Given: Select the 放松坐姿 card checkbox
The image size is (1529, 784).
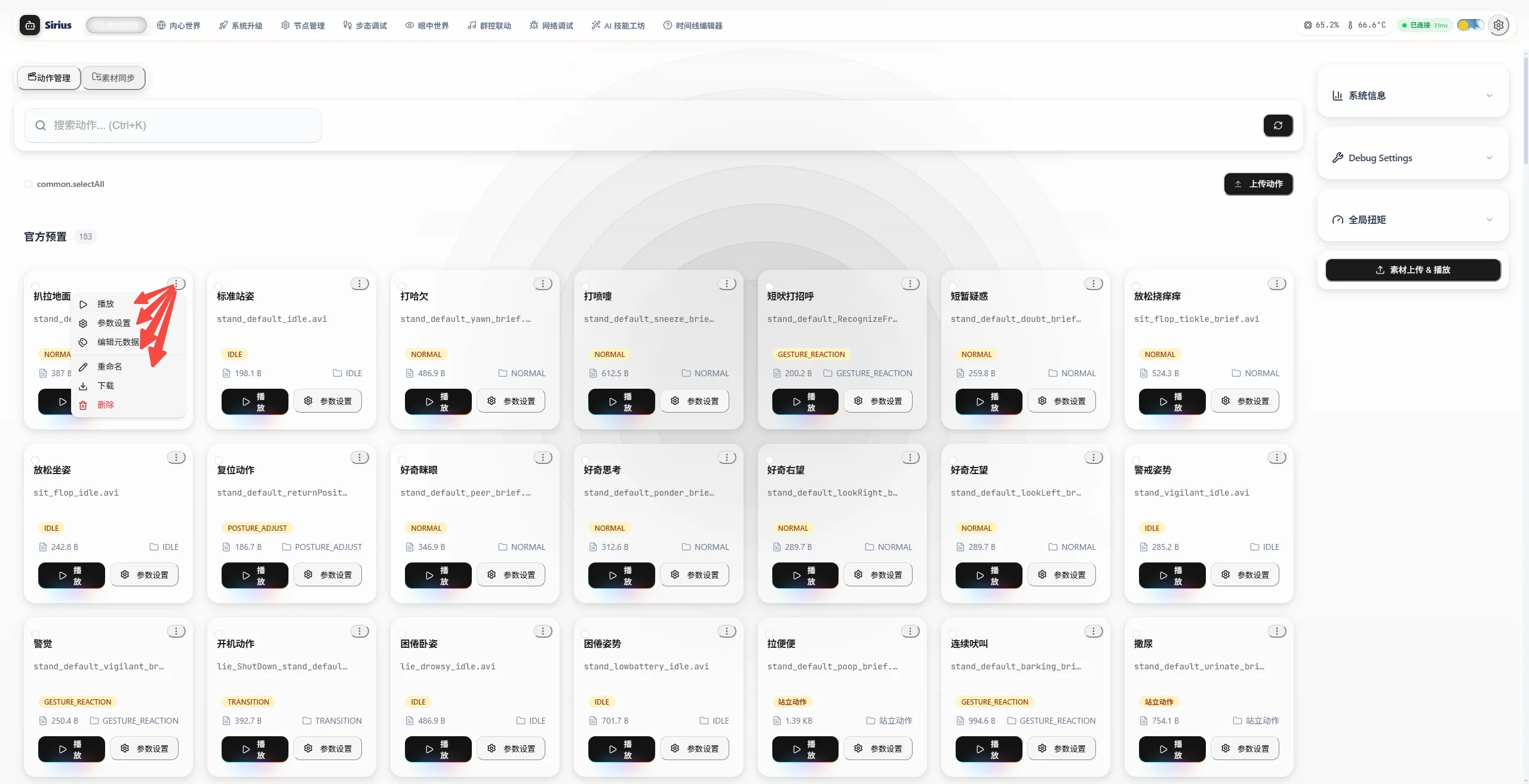Looking at the screenshot, I should [35, 460].
